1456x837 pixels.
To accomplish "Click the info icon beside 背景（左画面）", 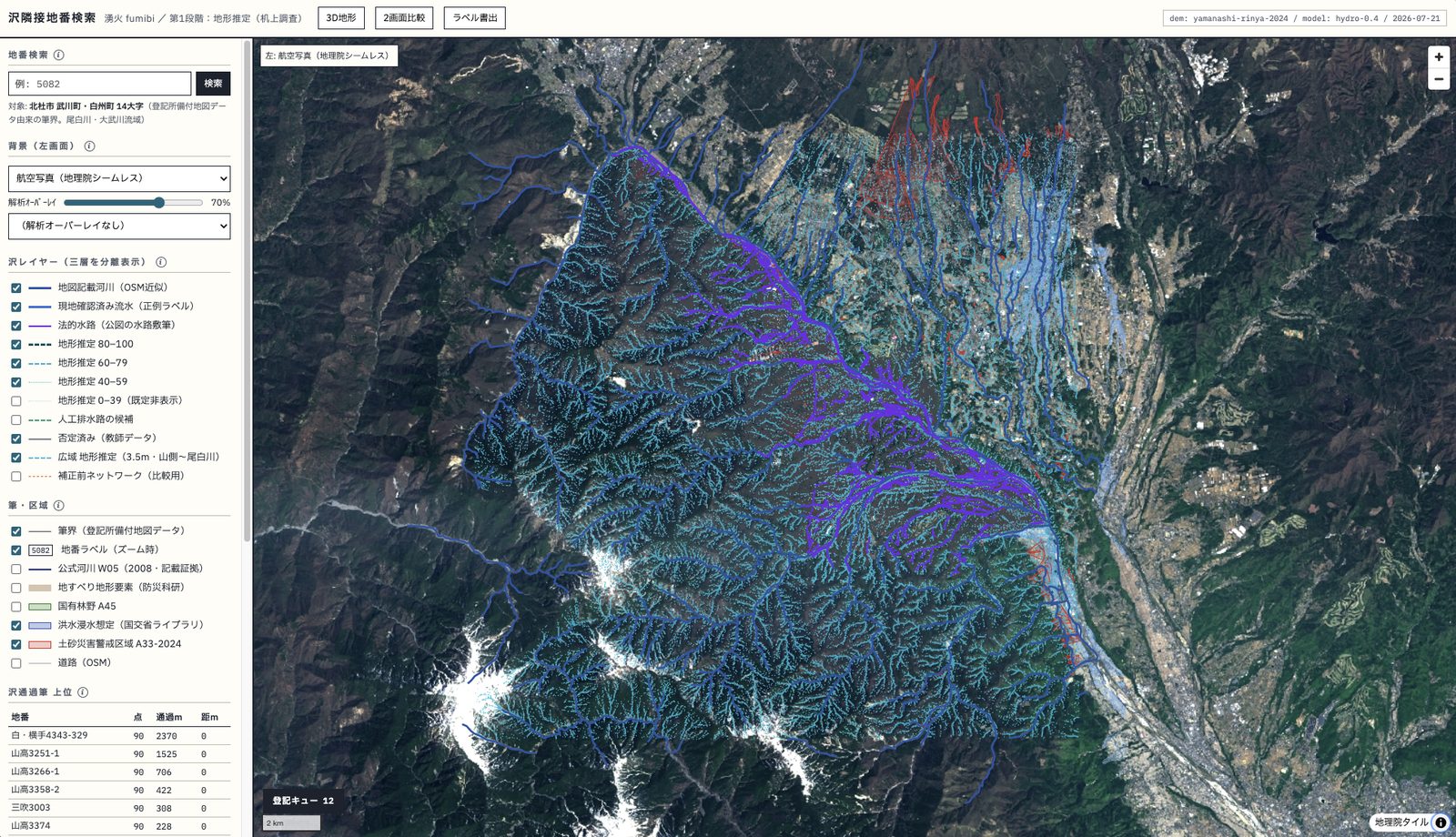I will [89, 146].
